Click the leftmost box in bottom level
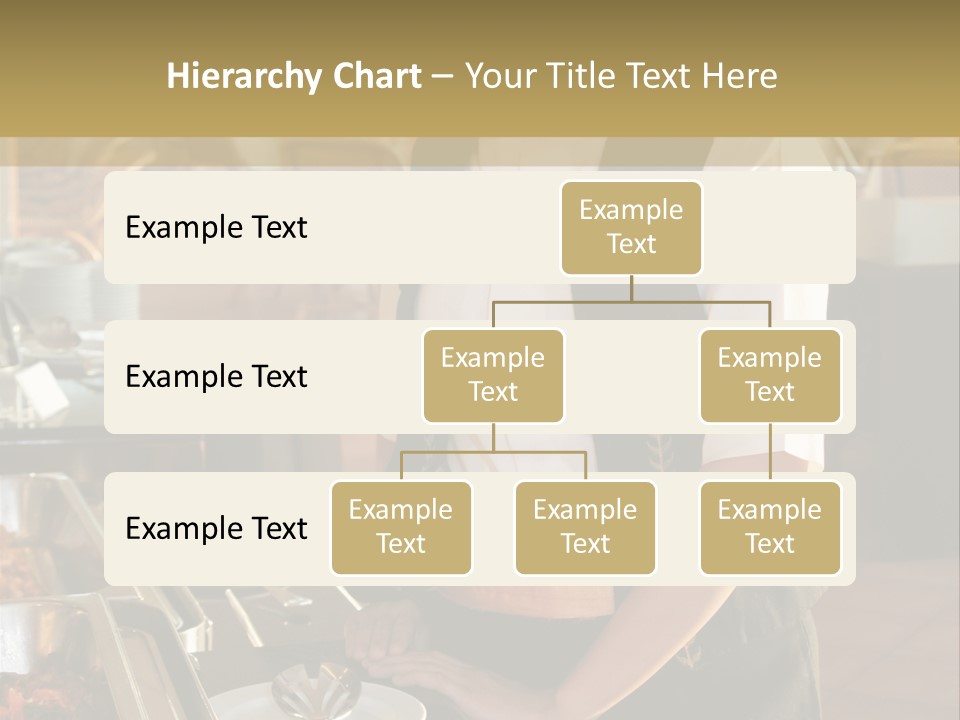Image resolution: width=960 pixels, height=720 pixels. pos(401,528)
